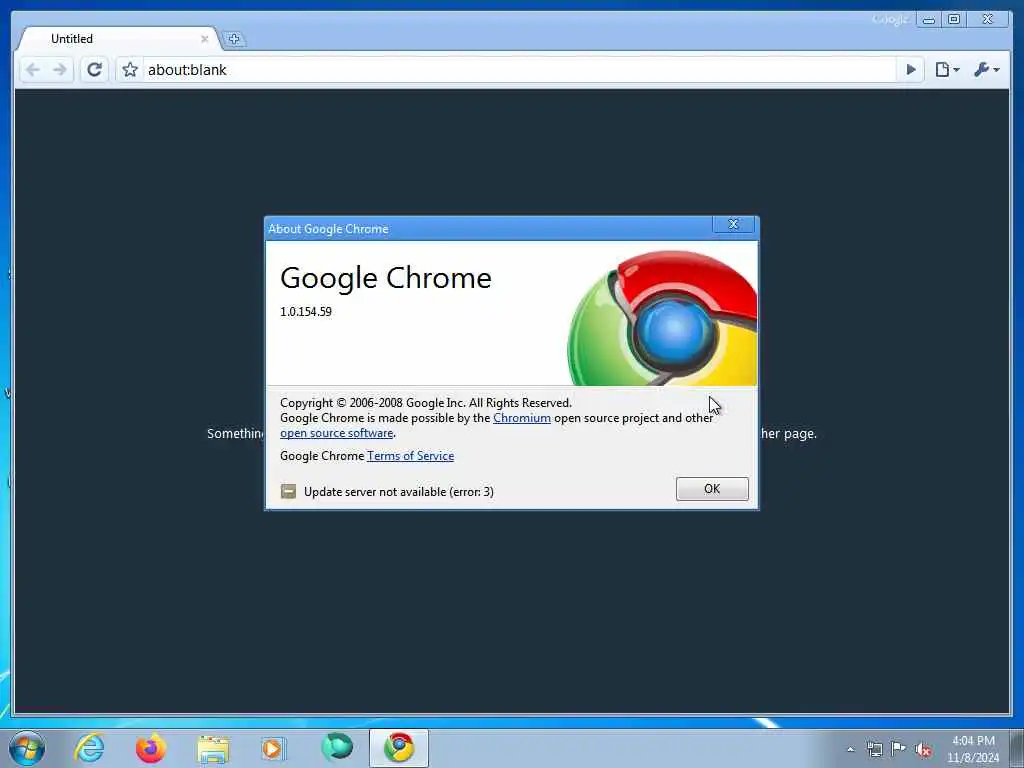Click the version number 1.0.154.59

[x=306, y=312]
